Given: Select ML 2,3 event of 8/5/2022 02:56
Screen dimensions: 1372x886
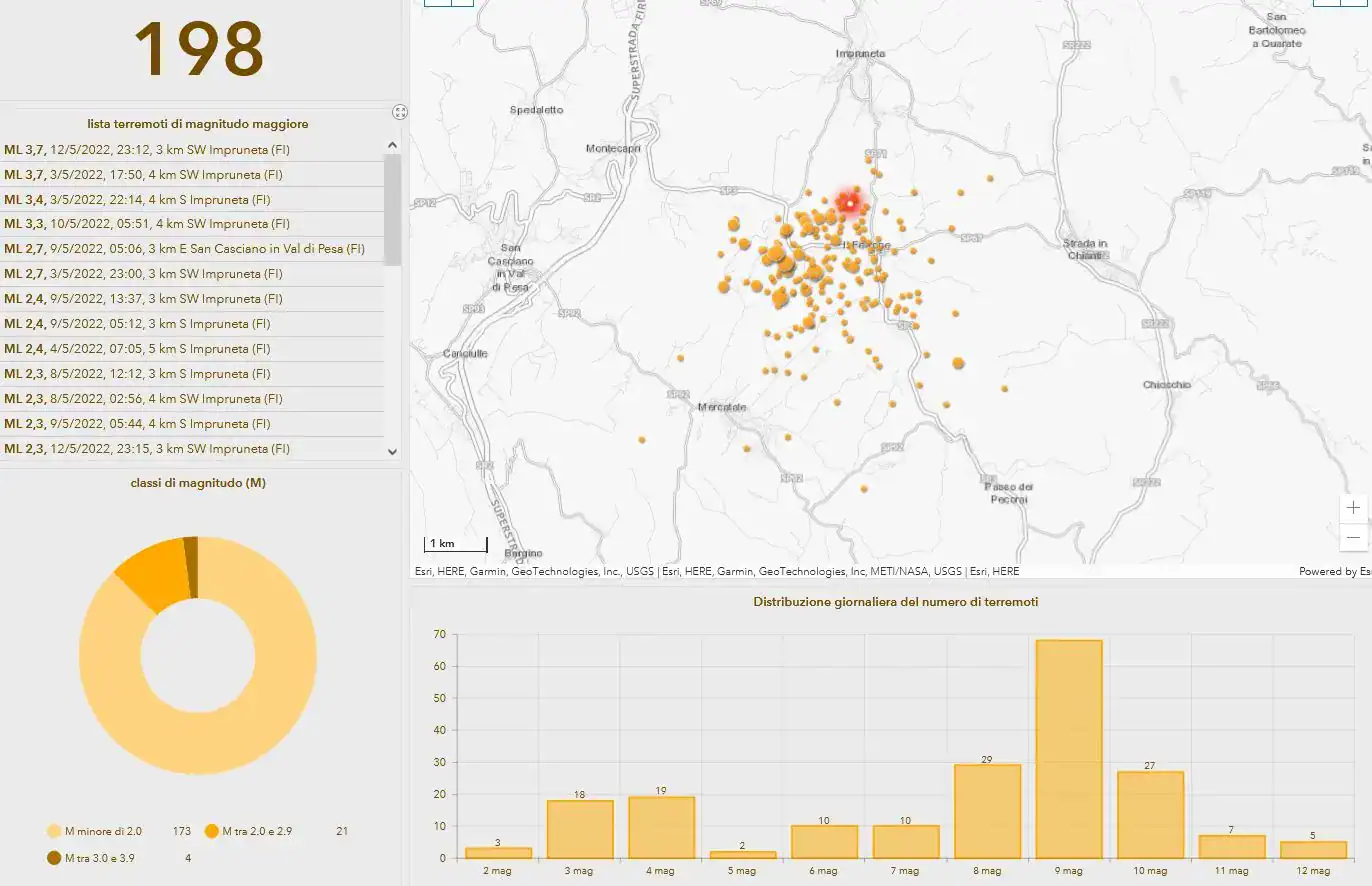Looking at the screenshot, I should coord(192,399).
